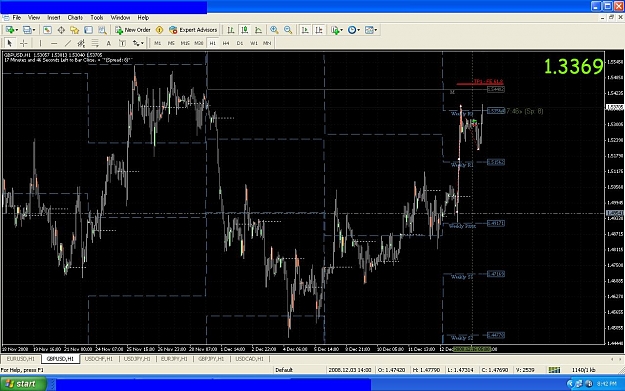The height and width of the screenshot is (391, 625).
Task: Click the taskbar clock showing 8:42 PM
Action: click(x=607, y=384)
